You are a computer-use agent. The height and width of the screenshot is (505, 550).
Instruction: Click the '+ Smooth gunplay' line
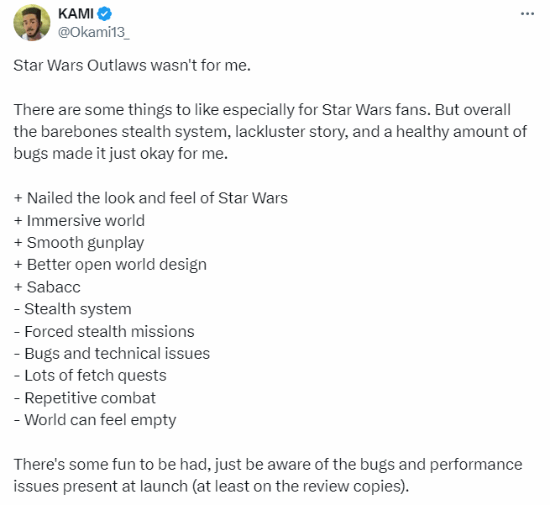click(79, 243)
